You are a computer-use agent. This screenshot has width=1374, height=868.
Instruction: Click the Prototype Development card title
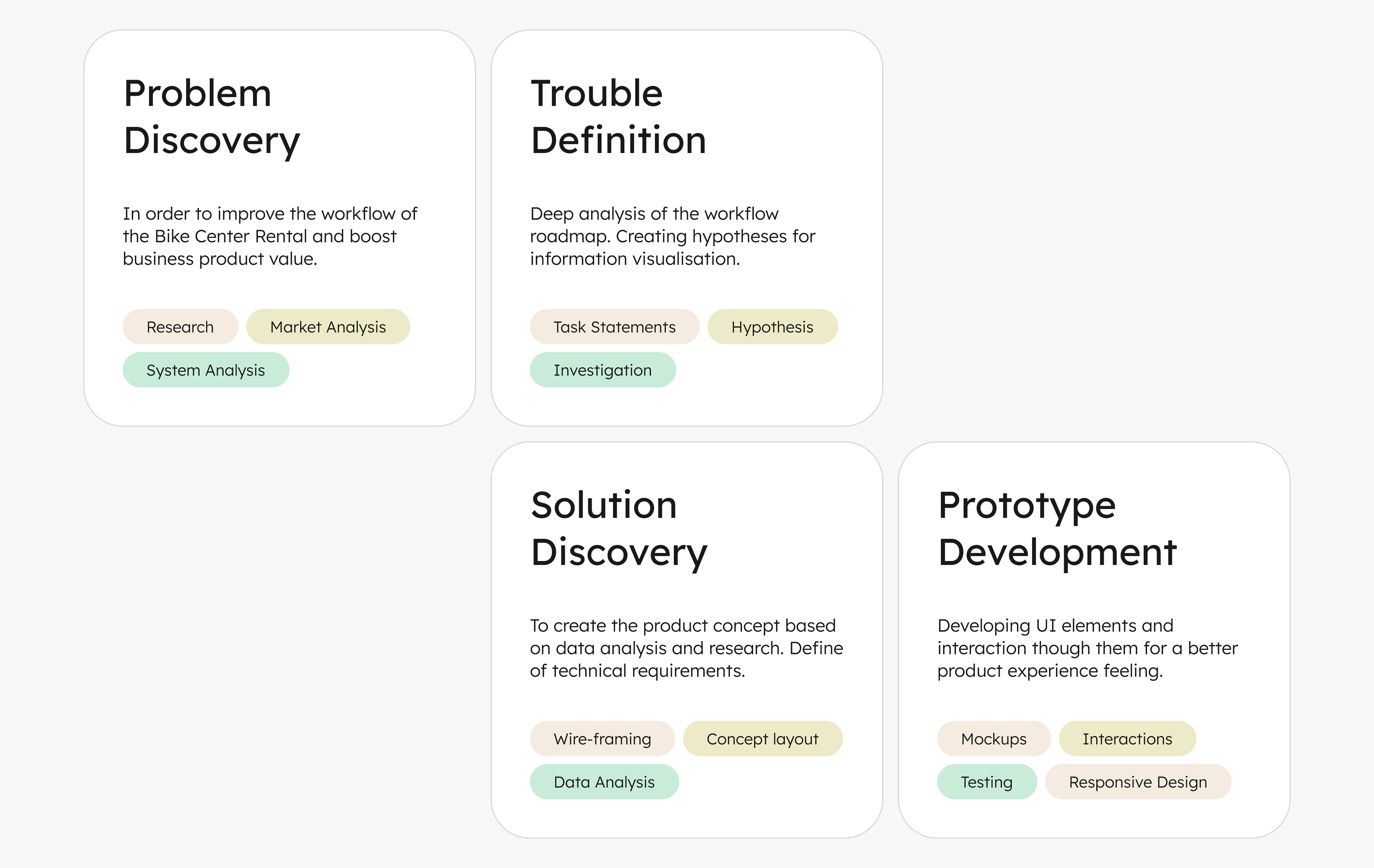point(1057,529)
